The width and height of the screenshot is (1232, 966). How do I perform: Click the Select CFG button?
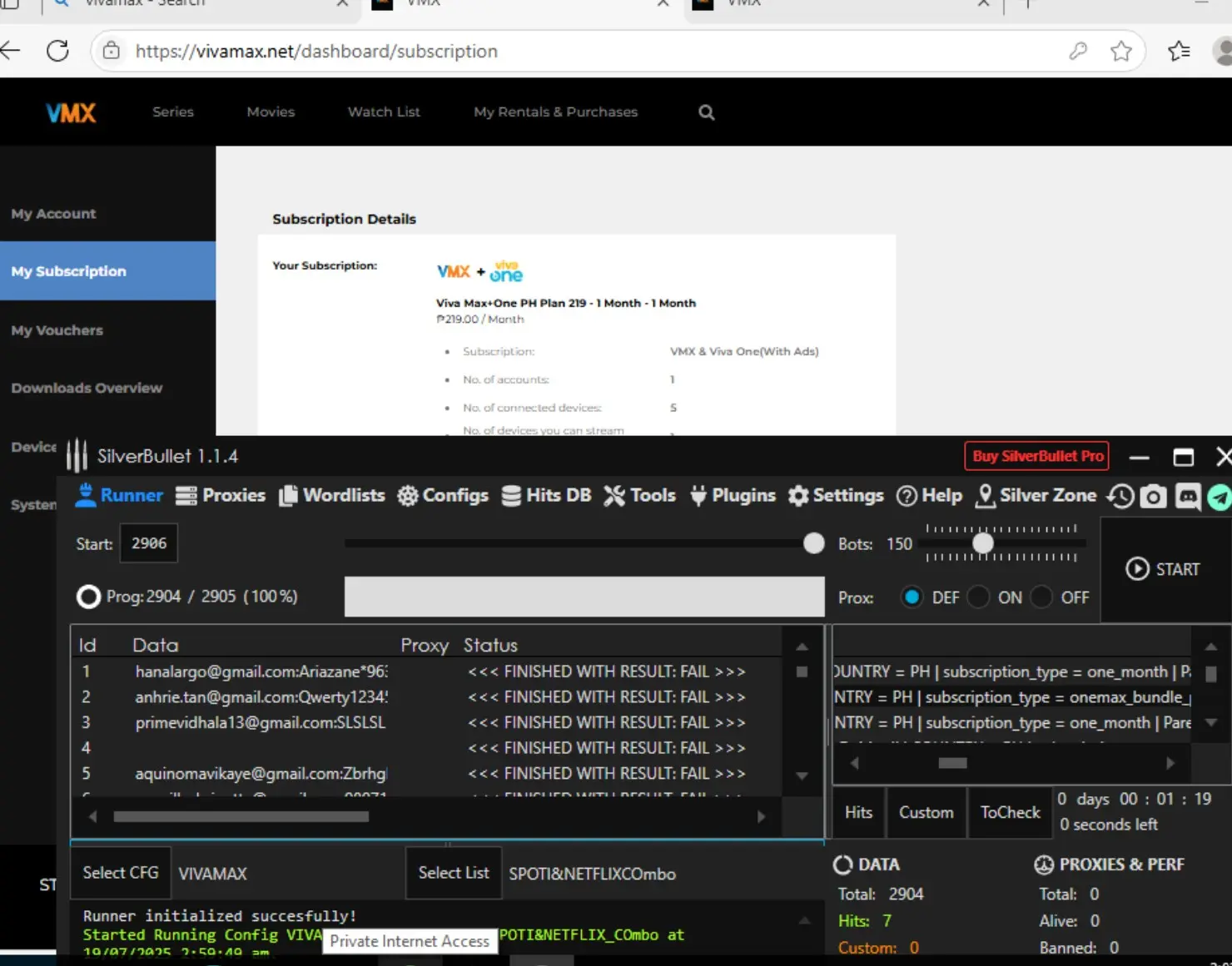[121, 872]
